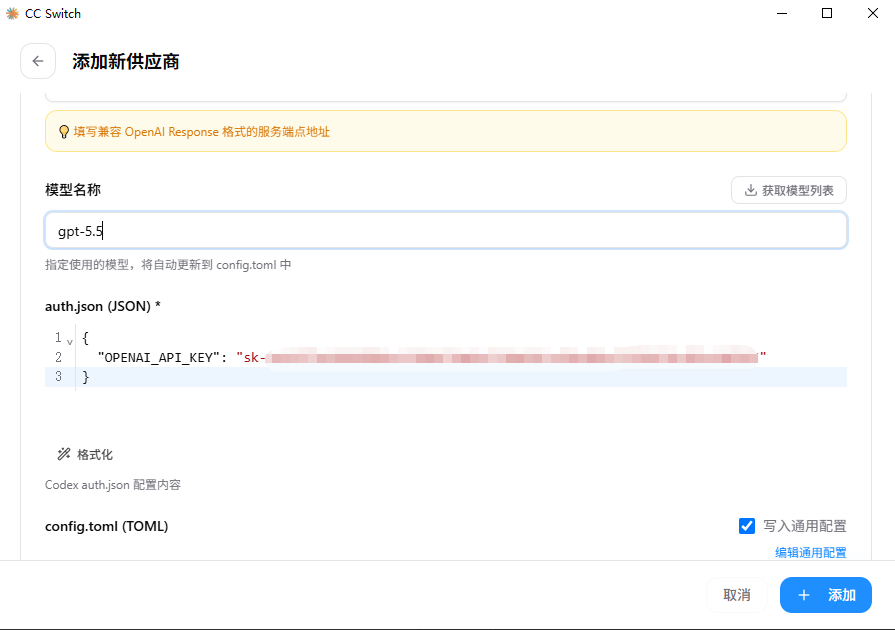The image size is (895, 630).
Task: Click the 指定使用的模型 helper text
Action: [168, 265]
